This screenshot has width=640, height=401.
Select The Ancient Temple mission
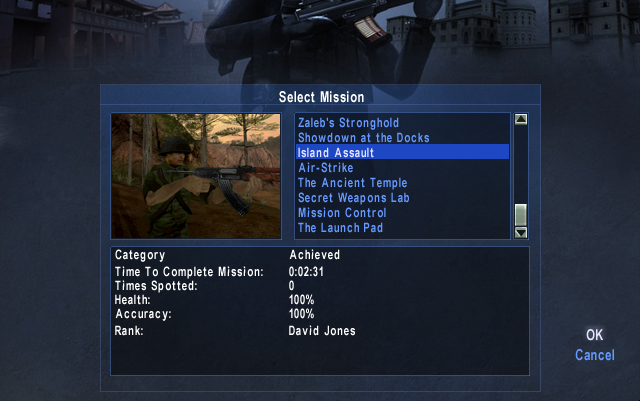click(x=402, y=183)
